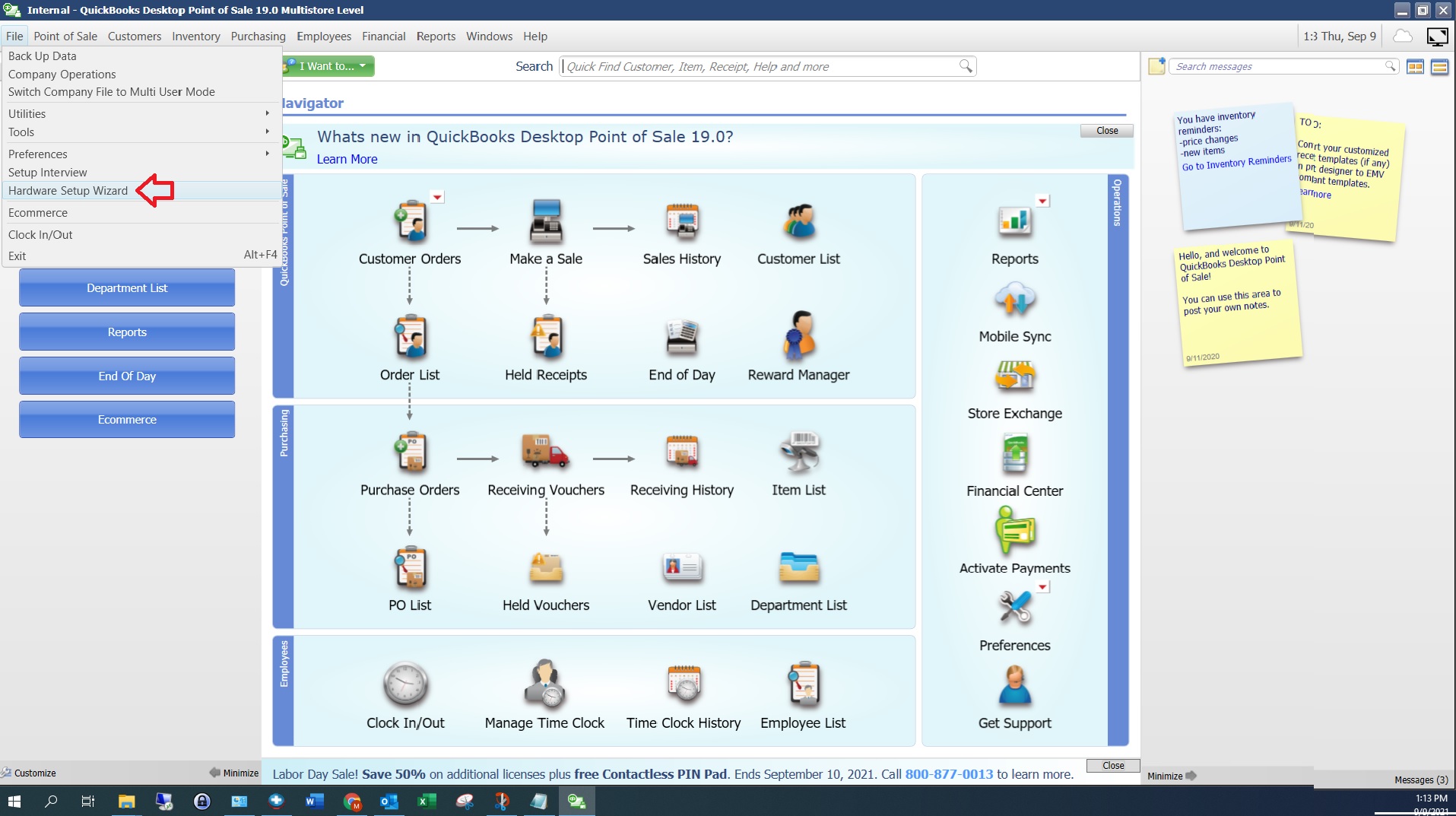Image resolution: width=1456 pixels, height=816 pixels.
Task: Open the Get Support icon
Action: tap(1014, 685)
